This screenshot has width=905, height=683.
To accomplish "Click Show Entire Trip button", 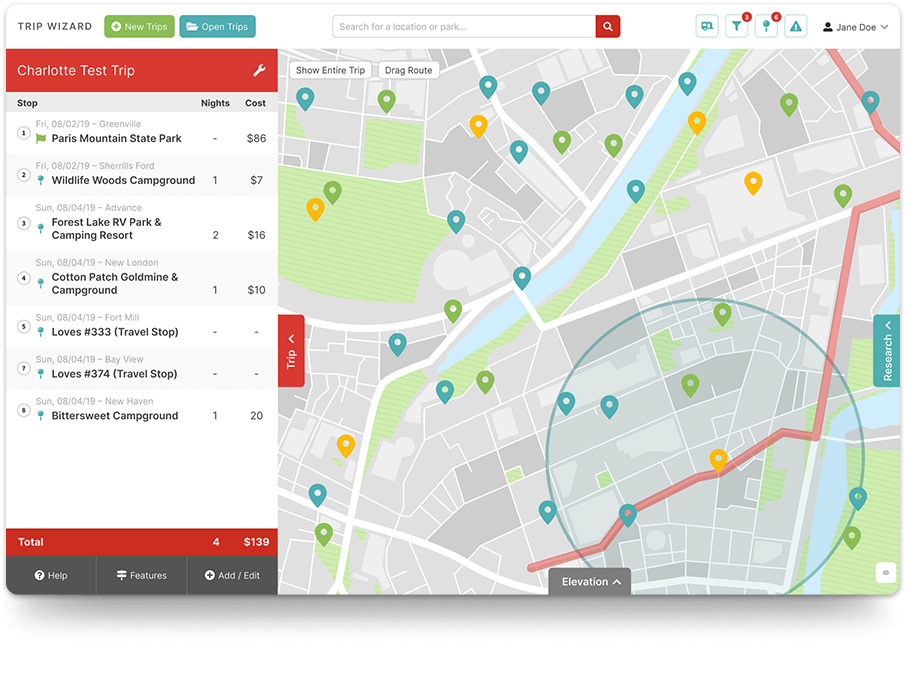I will (330, 70).
